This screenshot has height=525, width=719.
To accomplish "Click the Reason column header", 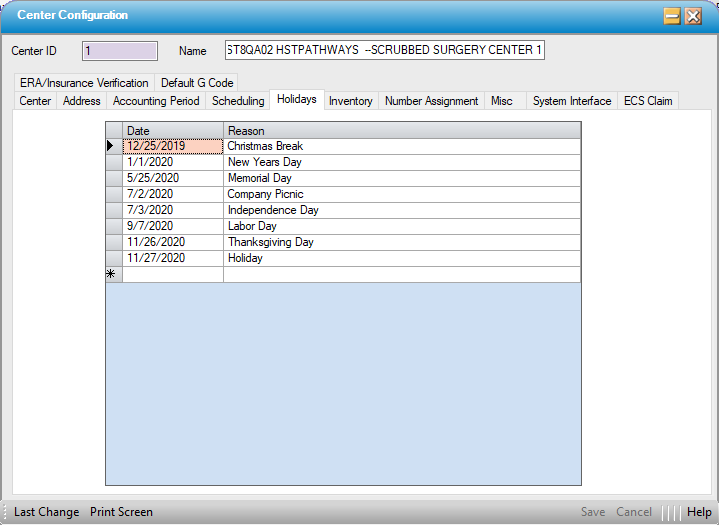I will [x=401, y=130].
